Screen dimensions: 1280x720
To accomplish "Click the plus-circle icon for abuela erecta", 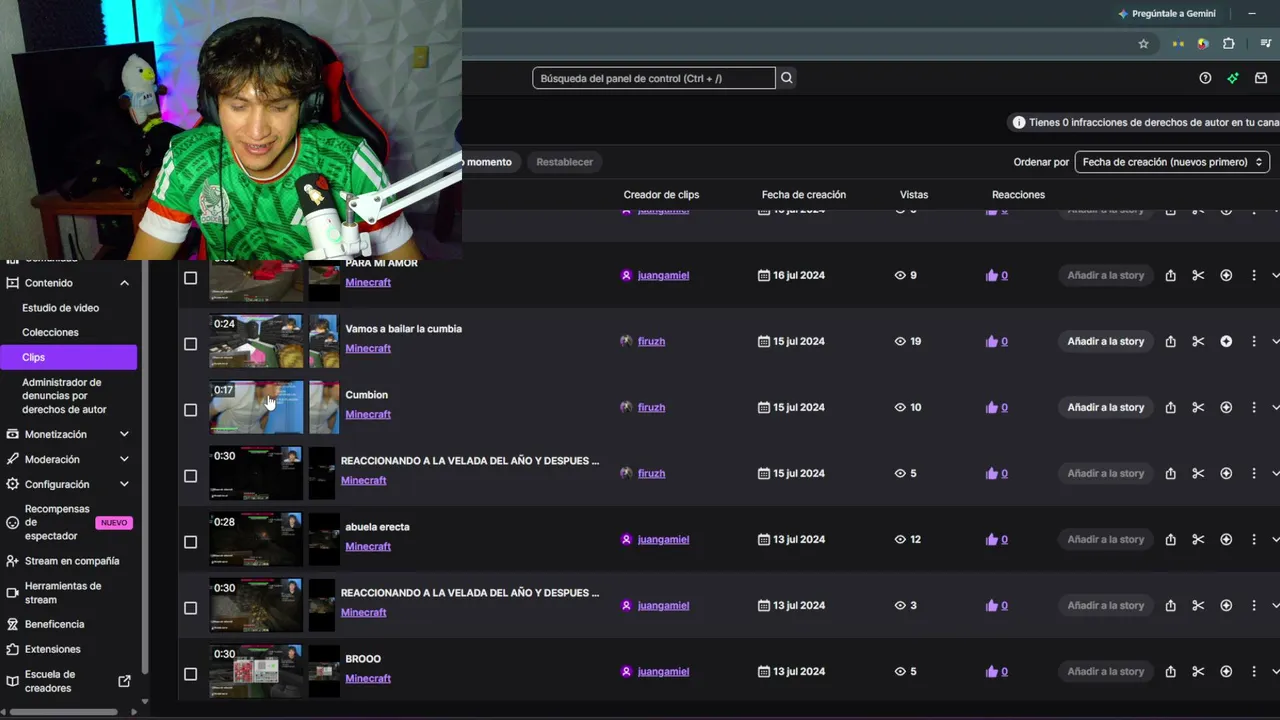I will tap(1226, 539).
